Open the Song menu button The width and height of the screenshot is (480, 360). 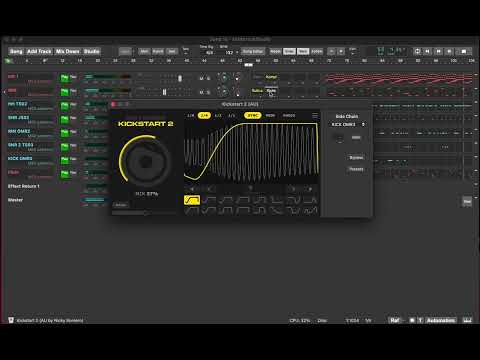pyautogui.click(x=16, y=51)
